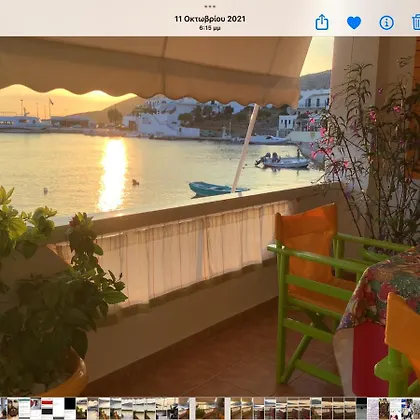Viewport: 420px width, 420px height.
Task: Unfavorite the photo with the heart icon
Action: point(354,23)
